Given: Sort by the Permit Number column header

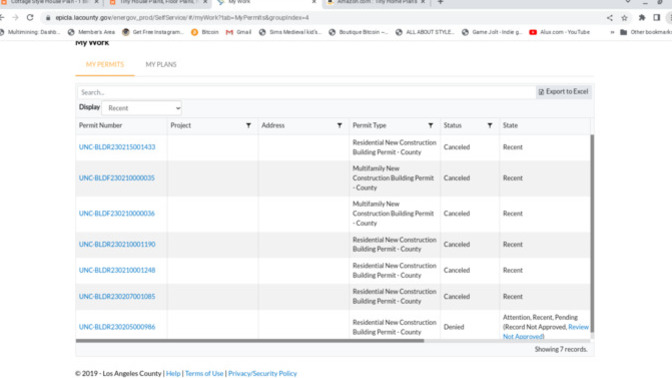Looking at the screenshot, I should click(100, 125).
